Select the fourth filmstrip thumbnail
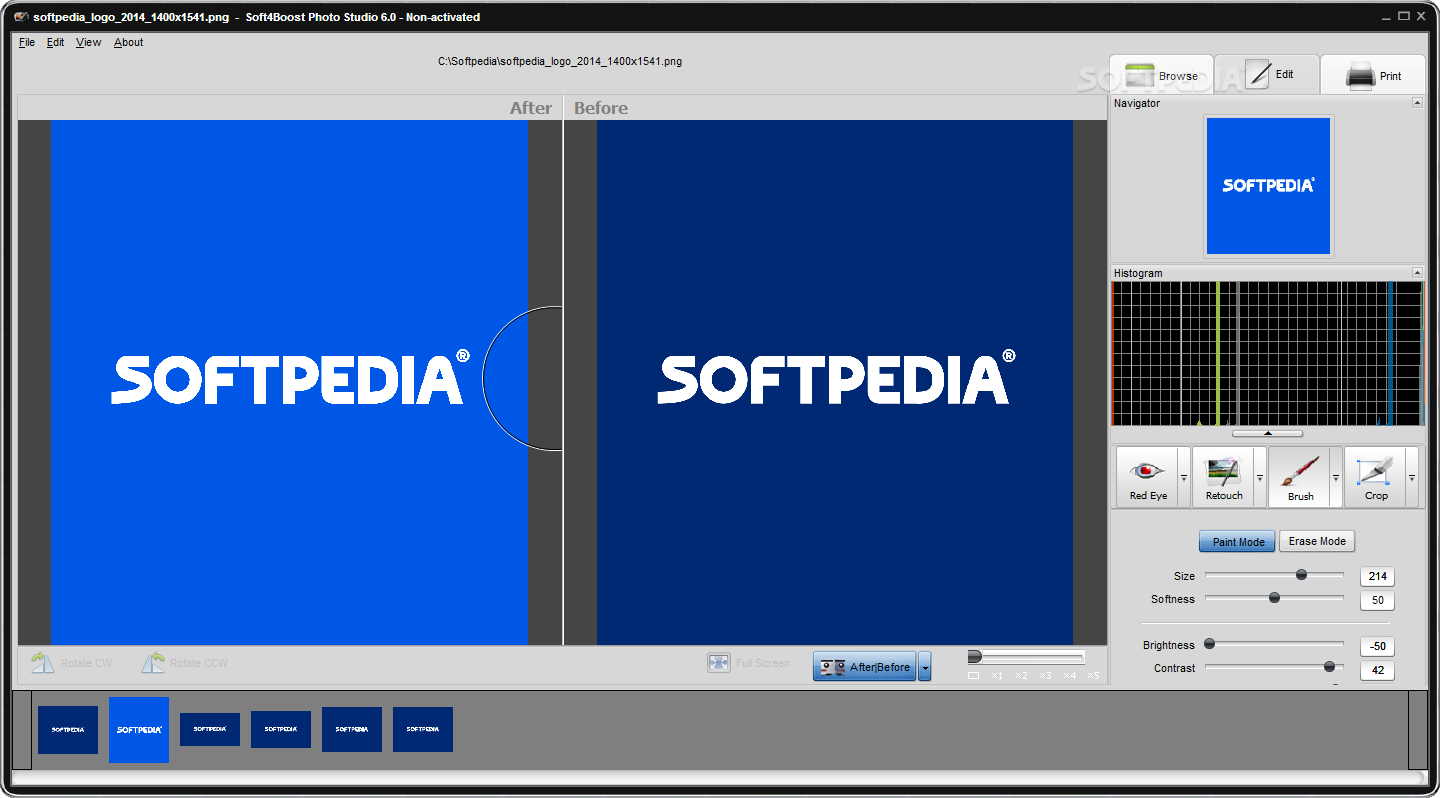1440x798 pixels. point(281,730)
